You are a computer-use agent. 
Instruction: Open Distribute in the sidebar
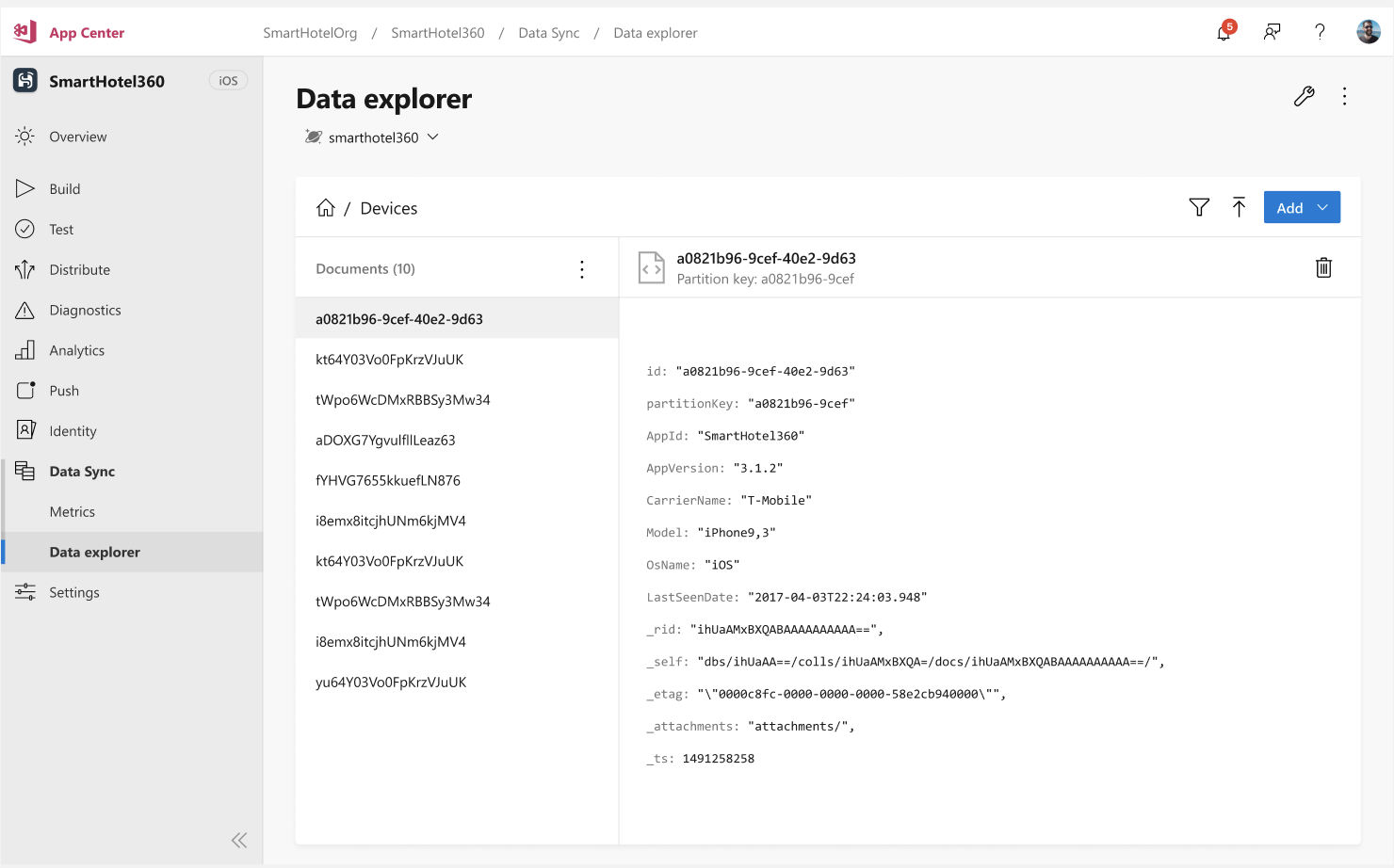click(x=132, y=270)
